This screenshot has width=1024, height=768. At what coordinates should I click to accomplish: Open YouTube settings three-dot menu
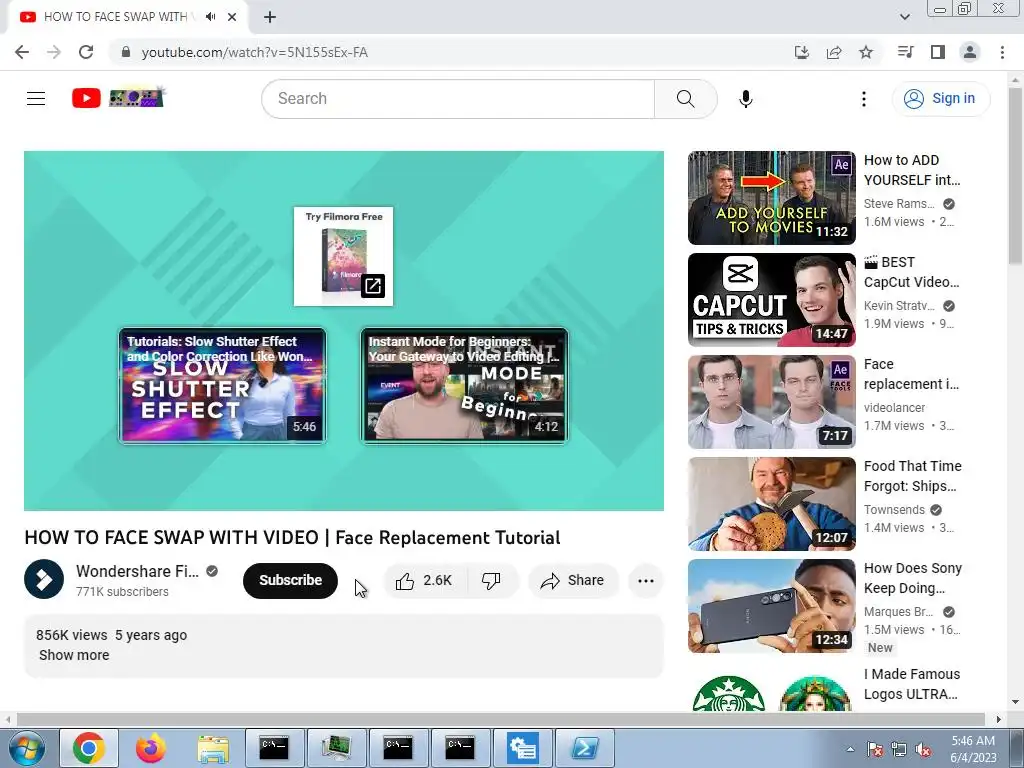pos(863,99)
